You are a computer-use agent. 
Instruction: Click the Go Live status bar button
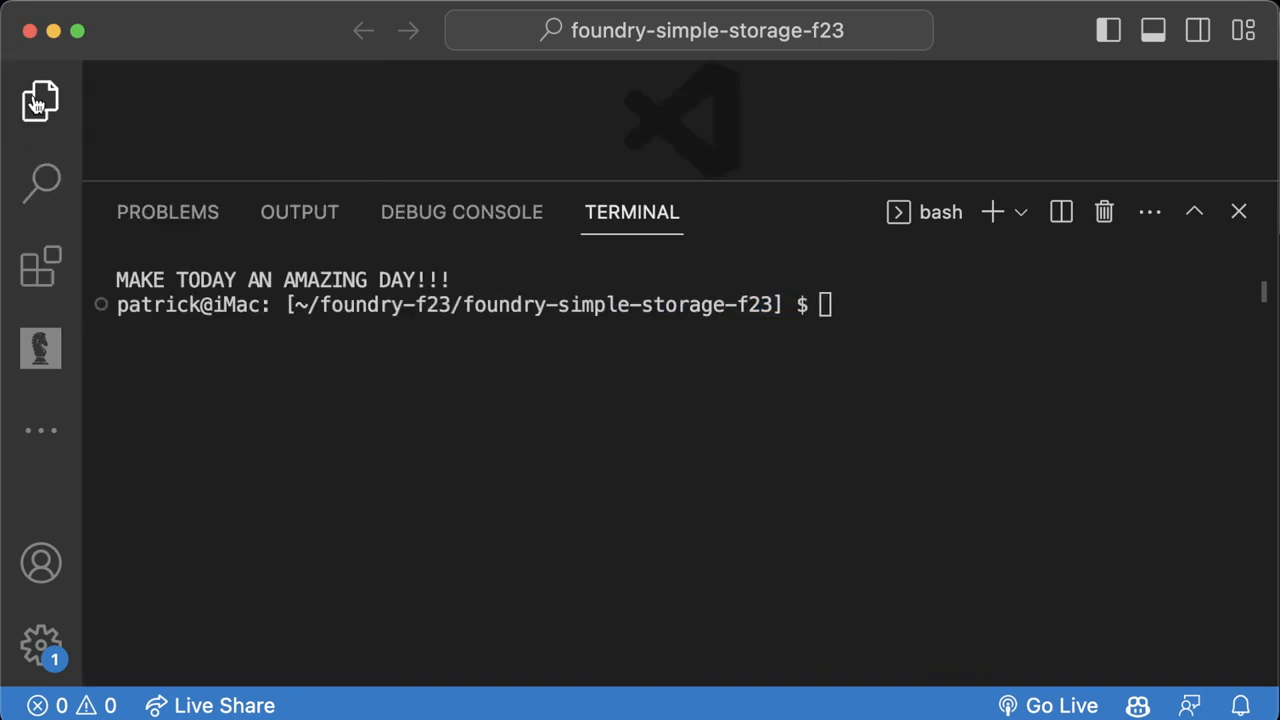tap(1048, 706)
